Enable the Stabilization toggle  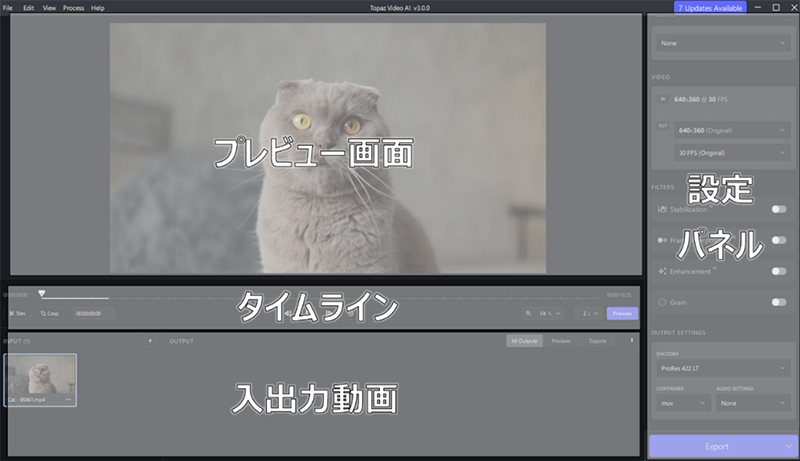click(779, 209)
